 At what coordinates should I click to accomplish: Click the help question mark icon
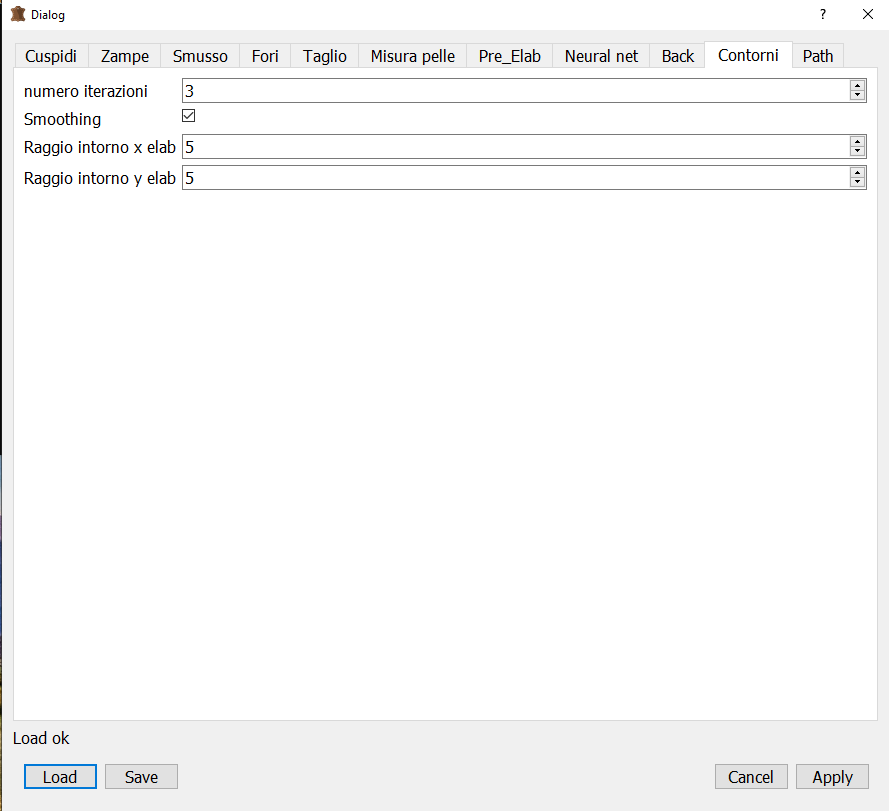[x=822, y=15]
